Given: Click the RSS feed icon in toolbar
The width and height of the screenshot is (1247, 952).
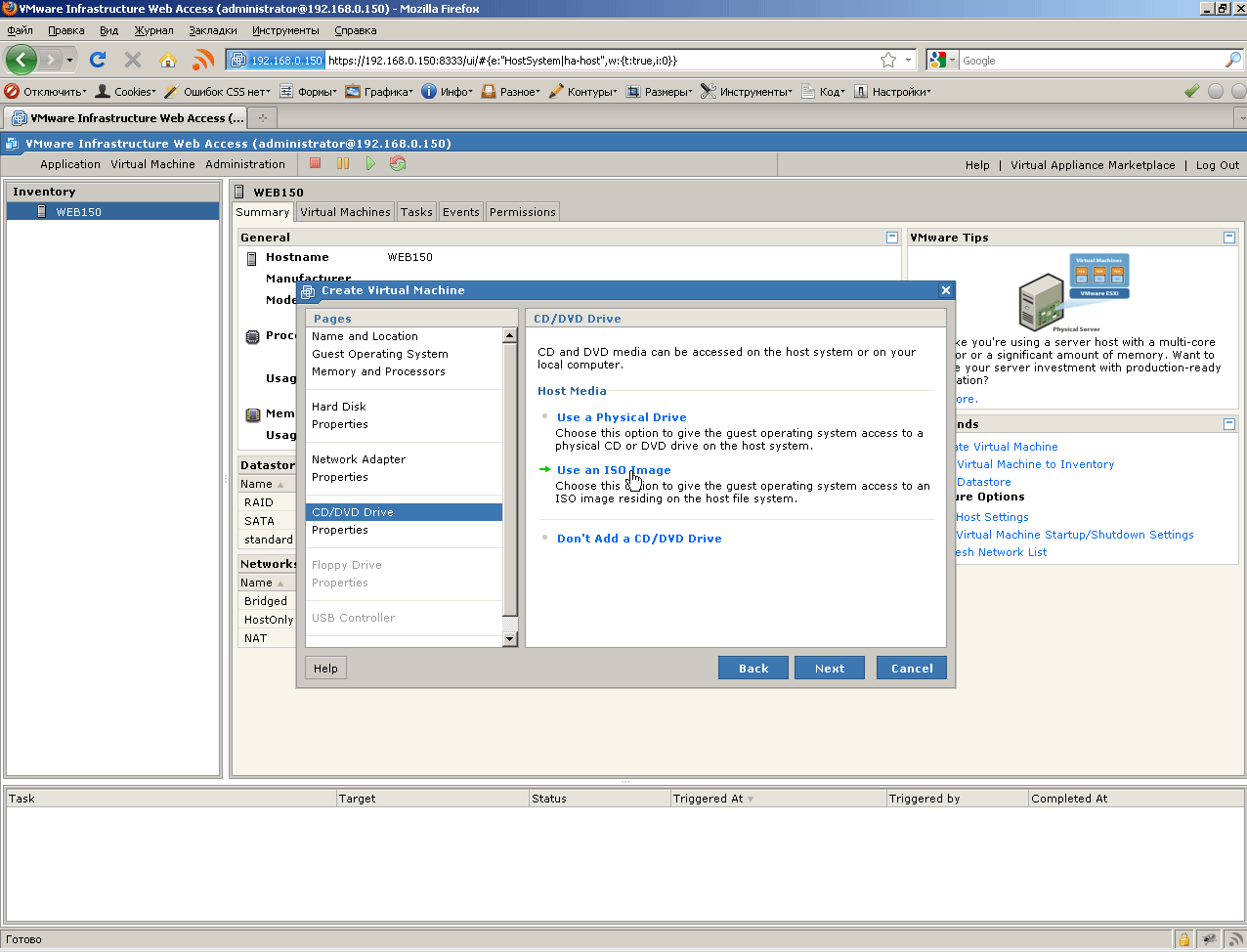Looking at the screenshot, I should tap(203, 60).
